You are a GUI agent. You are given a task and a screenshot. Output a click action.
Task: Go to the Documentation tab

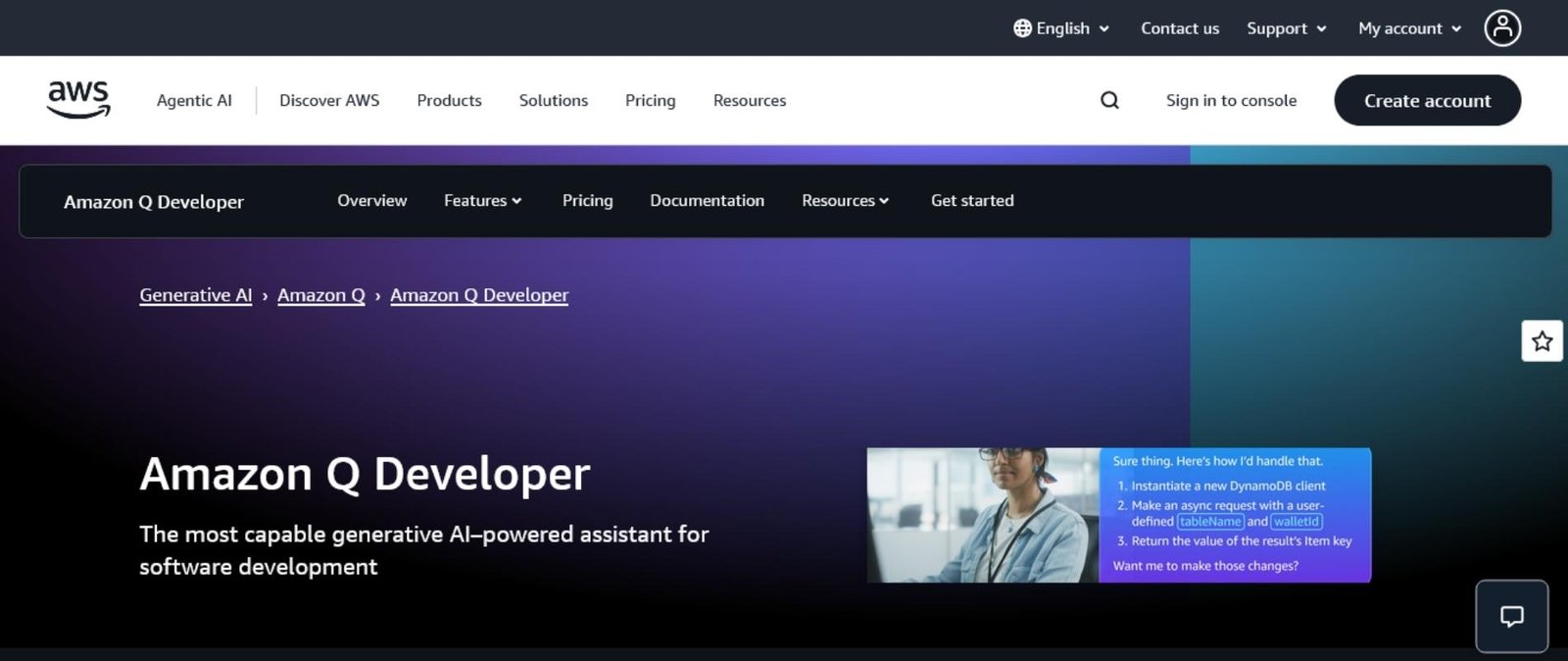(707, 200)
